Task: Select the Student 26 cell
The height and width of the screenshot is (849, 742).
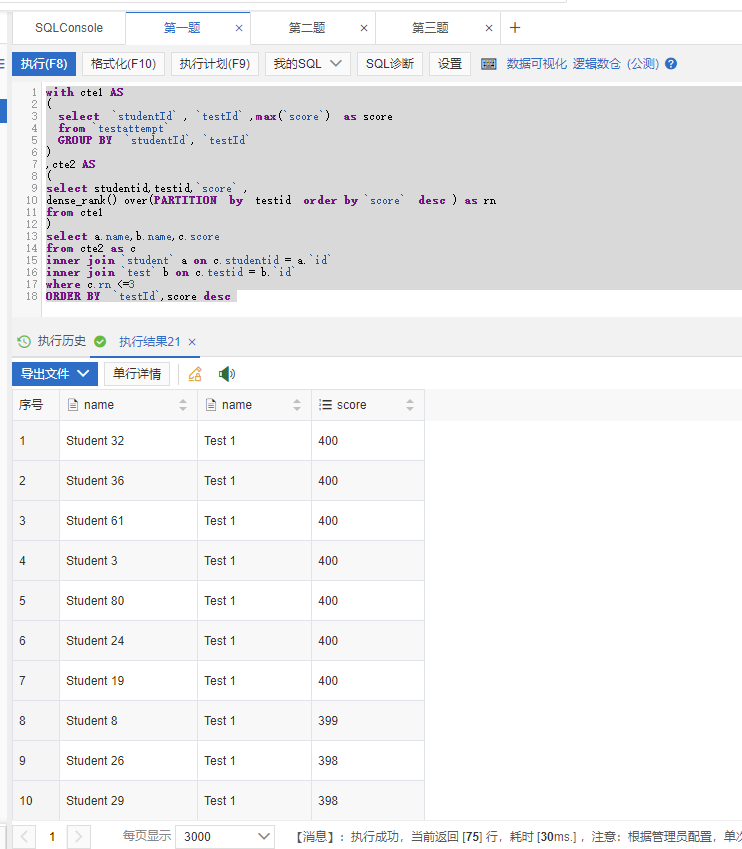Action: point(128,761)
